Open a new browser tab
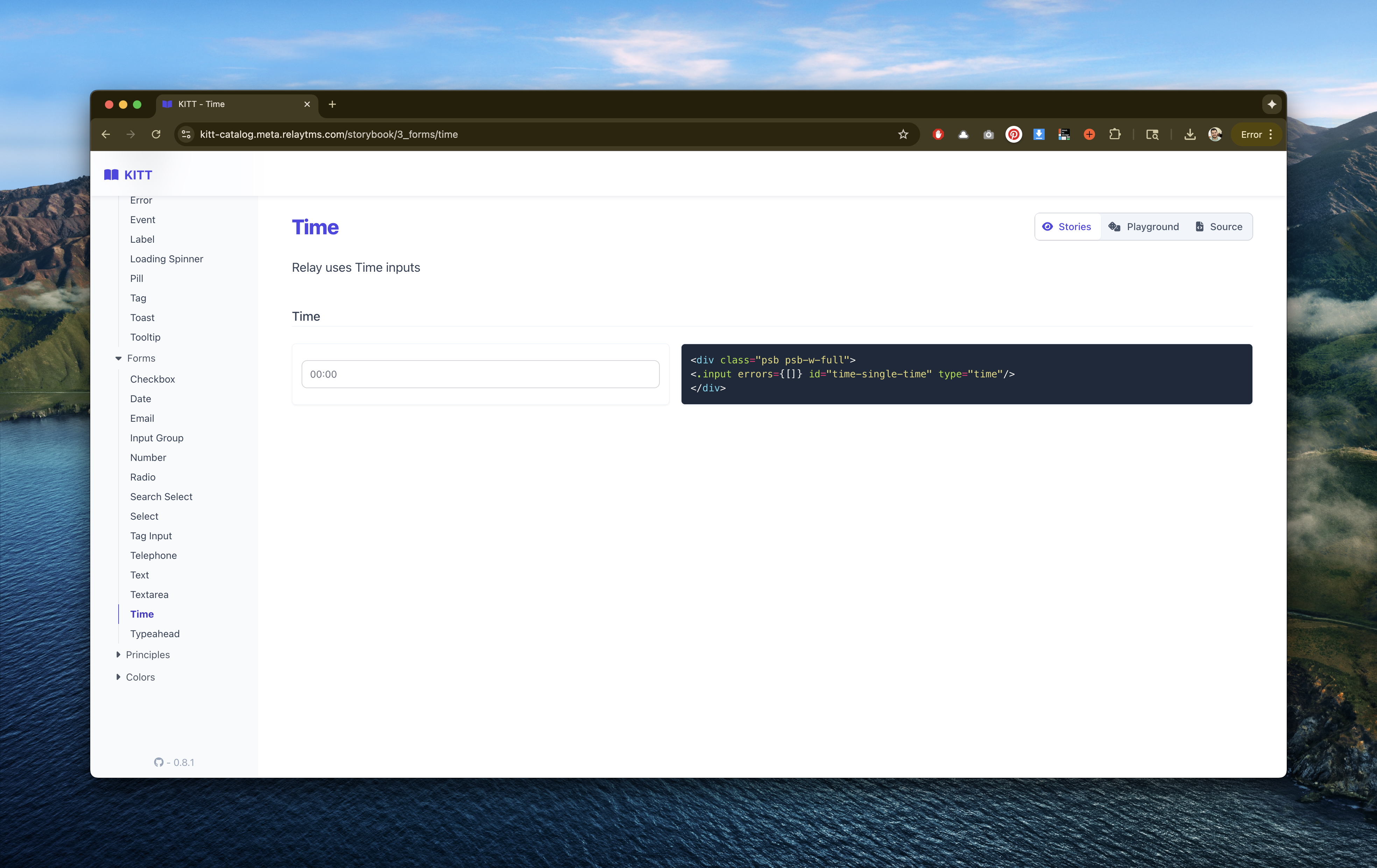This screenshot has height=868, width=1377. tap(332, 104)
